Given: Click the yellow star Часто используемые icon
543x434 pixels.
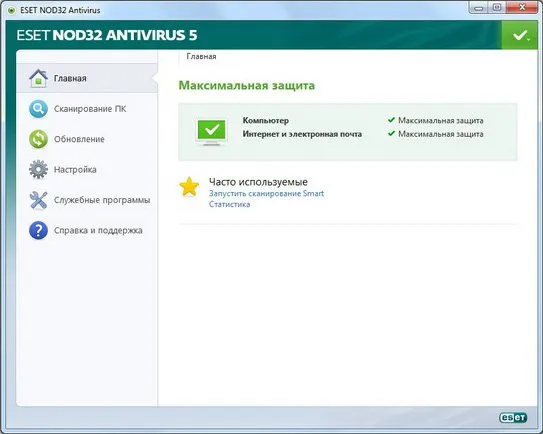Looking at the screenshot, I should coord(189,187).
